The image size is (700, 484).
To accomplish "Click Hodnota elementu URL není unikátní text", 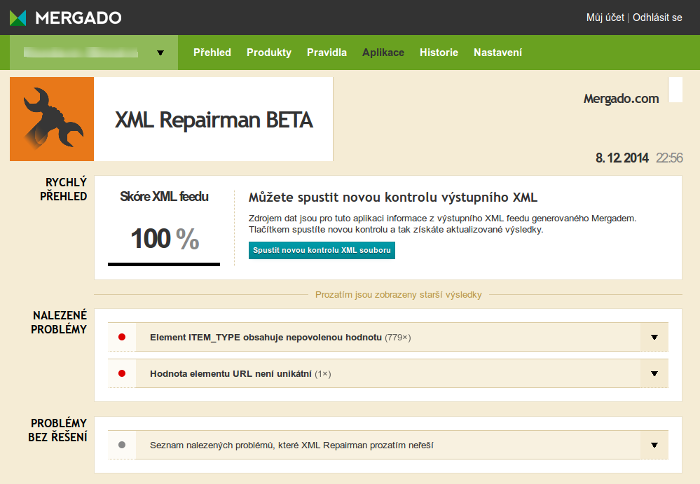I will tap(230, 374).
